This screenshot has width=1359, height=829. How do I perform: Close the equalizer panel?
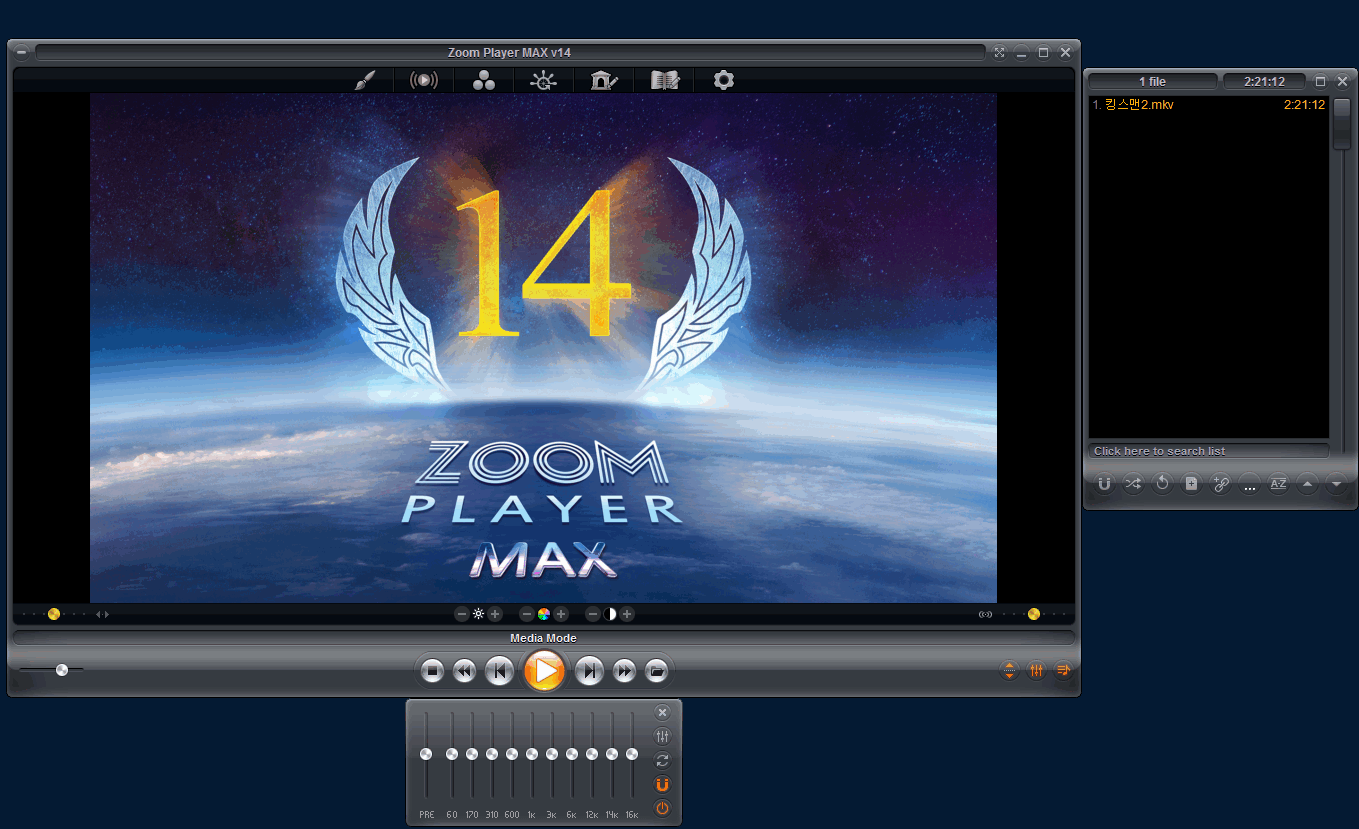point(662,713)
